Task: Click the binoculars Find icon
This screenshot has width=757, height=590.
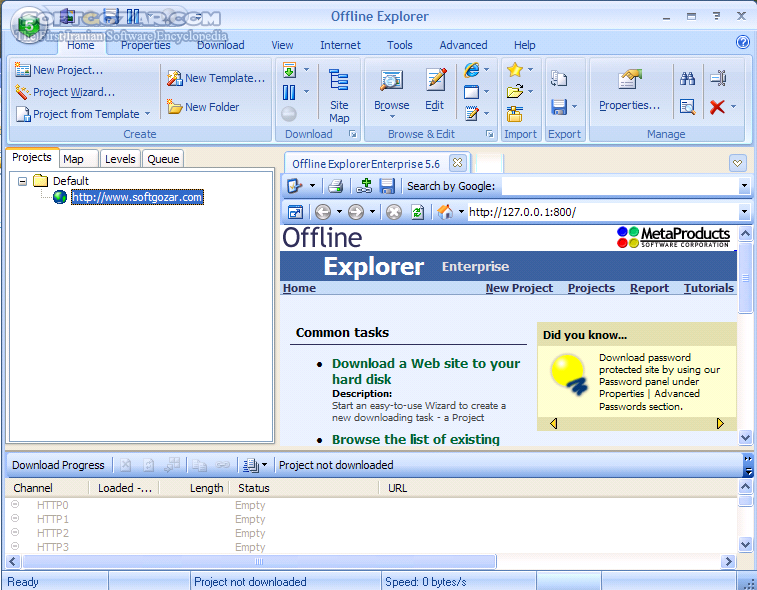Action: (687, 78)
